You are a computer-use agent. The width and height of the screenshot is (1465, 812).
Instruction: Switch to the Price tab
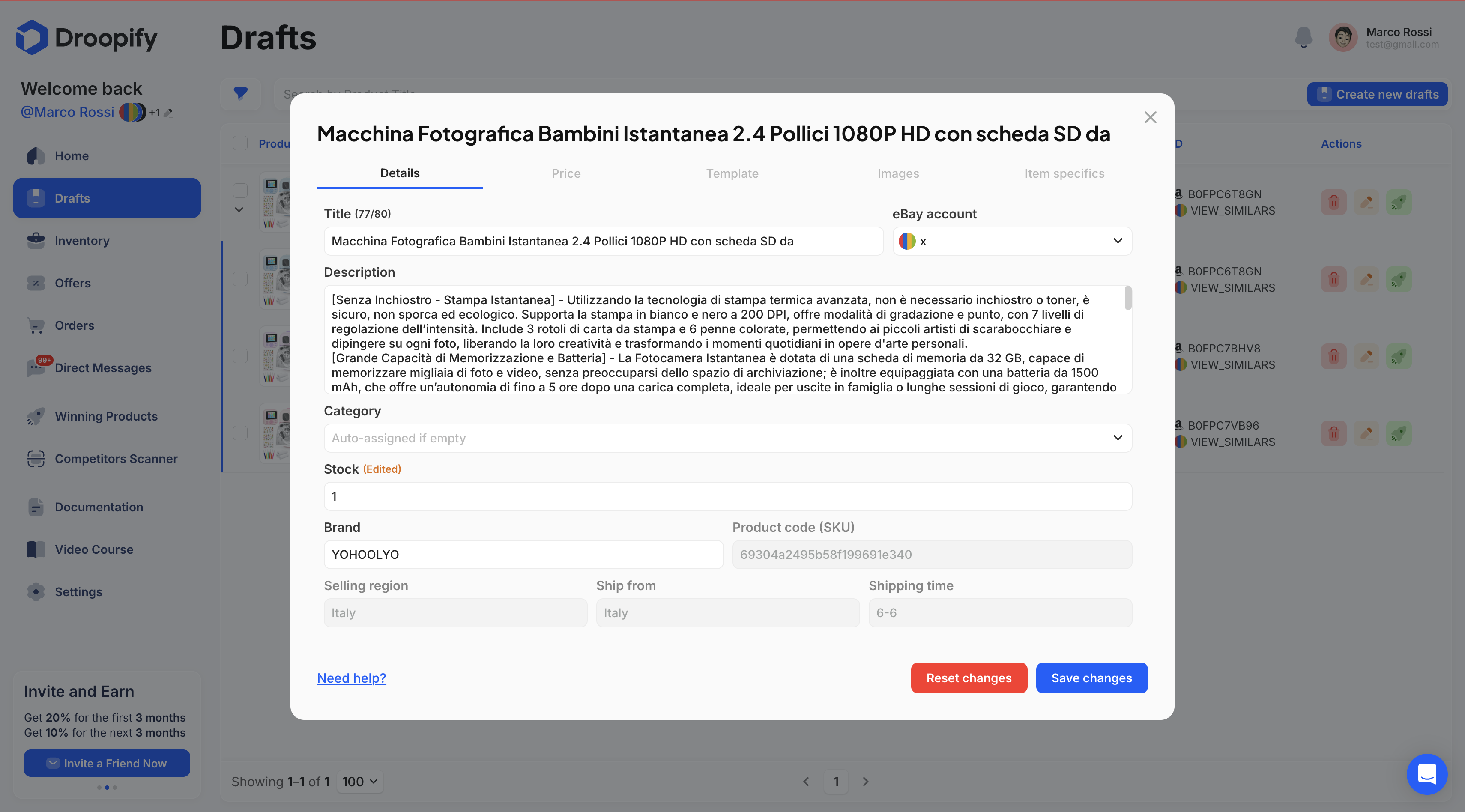pos(566,173)
